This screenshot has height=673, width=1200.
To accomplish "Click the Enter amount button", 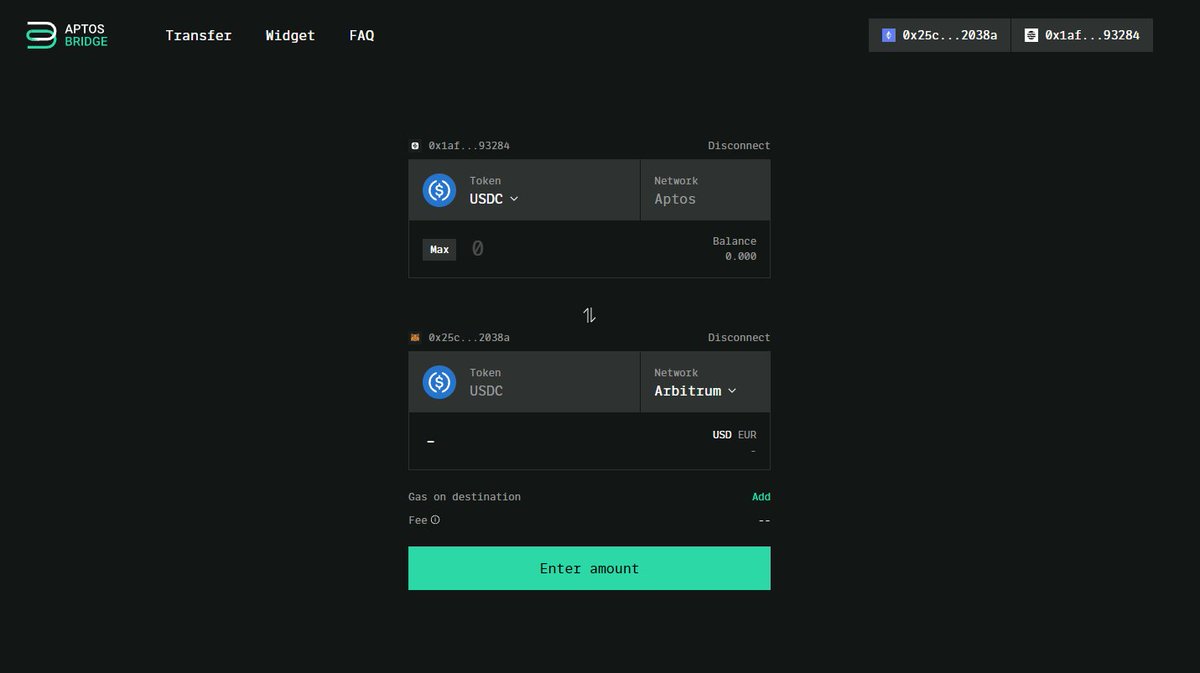I will click(x=589, y=568).
